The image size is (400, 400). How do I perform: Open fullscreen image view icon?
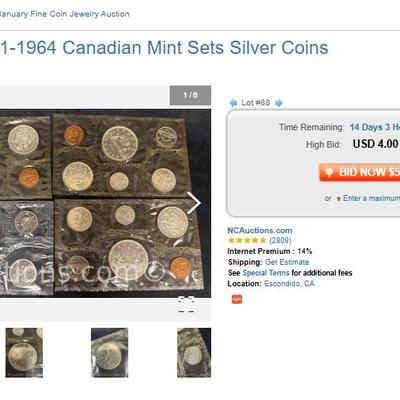click(x=186, y=304)
